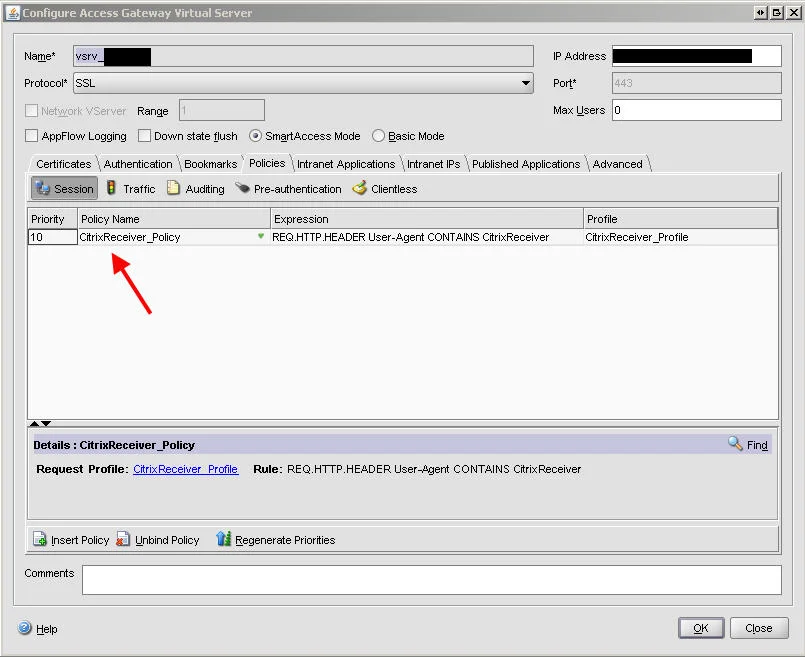Click the Clientless icon
The image size is (805, 657).
pyautogui.click(x=359, y=188)
